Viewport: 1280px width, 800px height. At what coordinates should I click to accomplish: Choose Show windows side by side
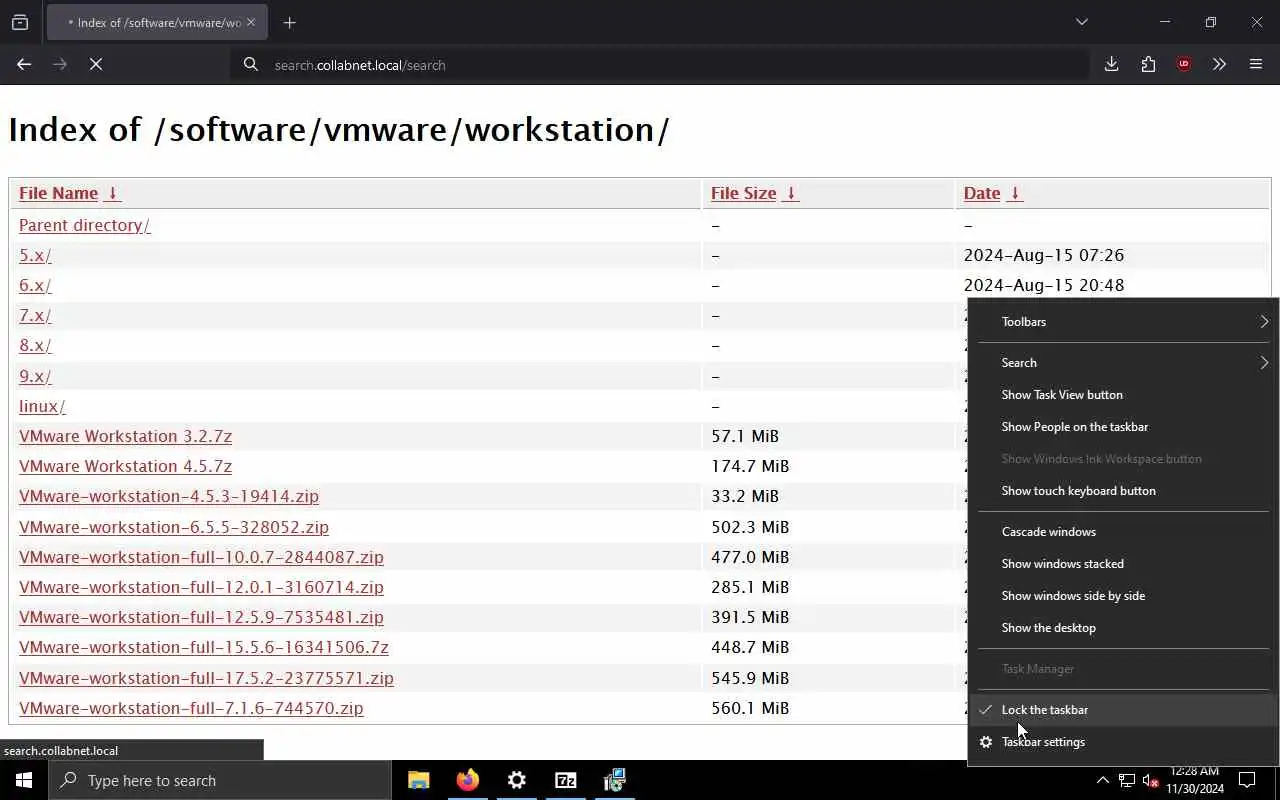[1123, 596]
